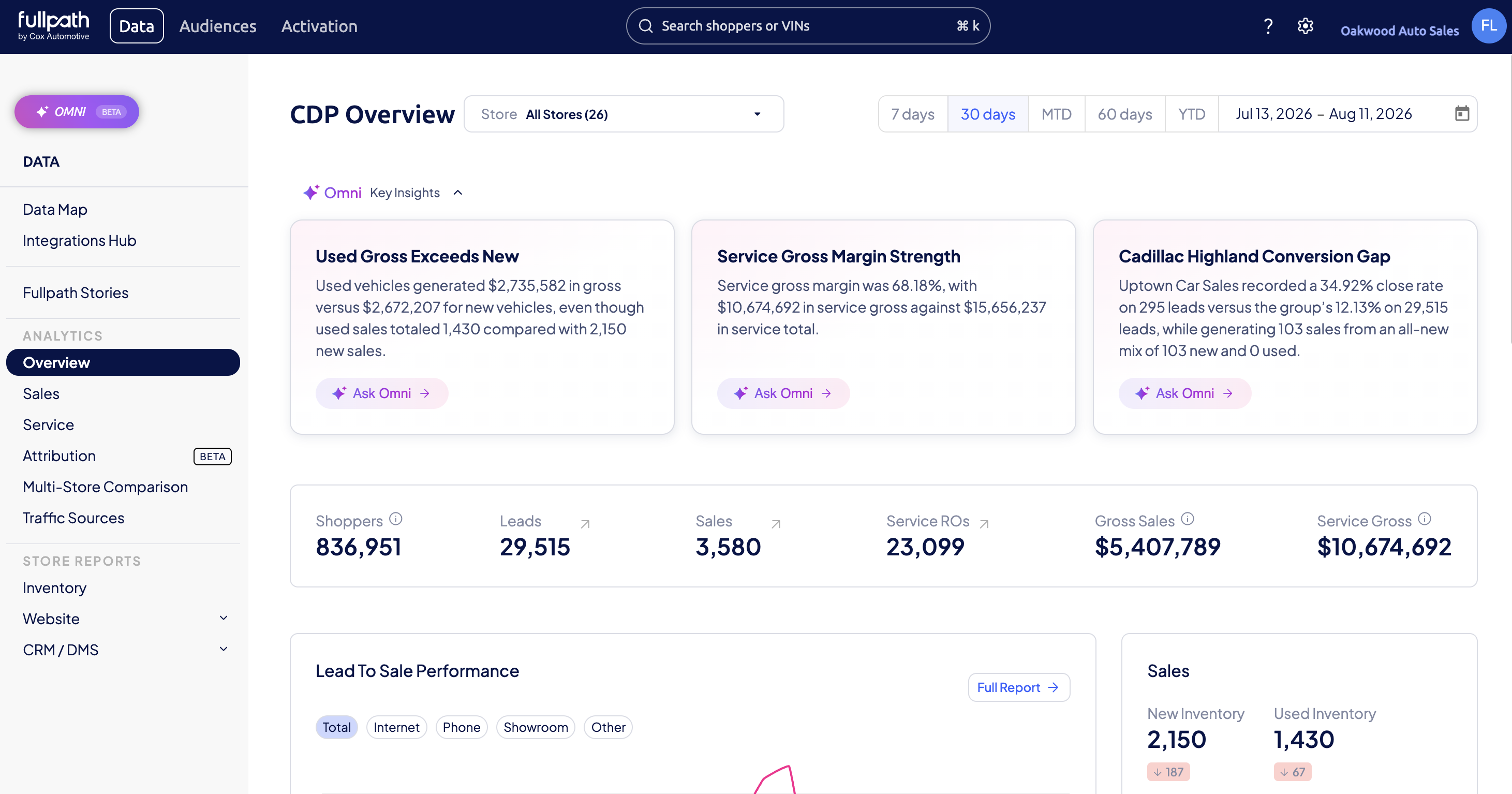The width and height of the screenshot is (1512, 794).
Task: Open the Audiences top navigation tab
Action: pos(218,26)
